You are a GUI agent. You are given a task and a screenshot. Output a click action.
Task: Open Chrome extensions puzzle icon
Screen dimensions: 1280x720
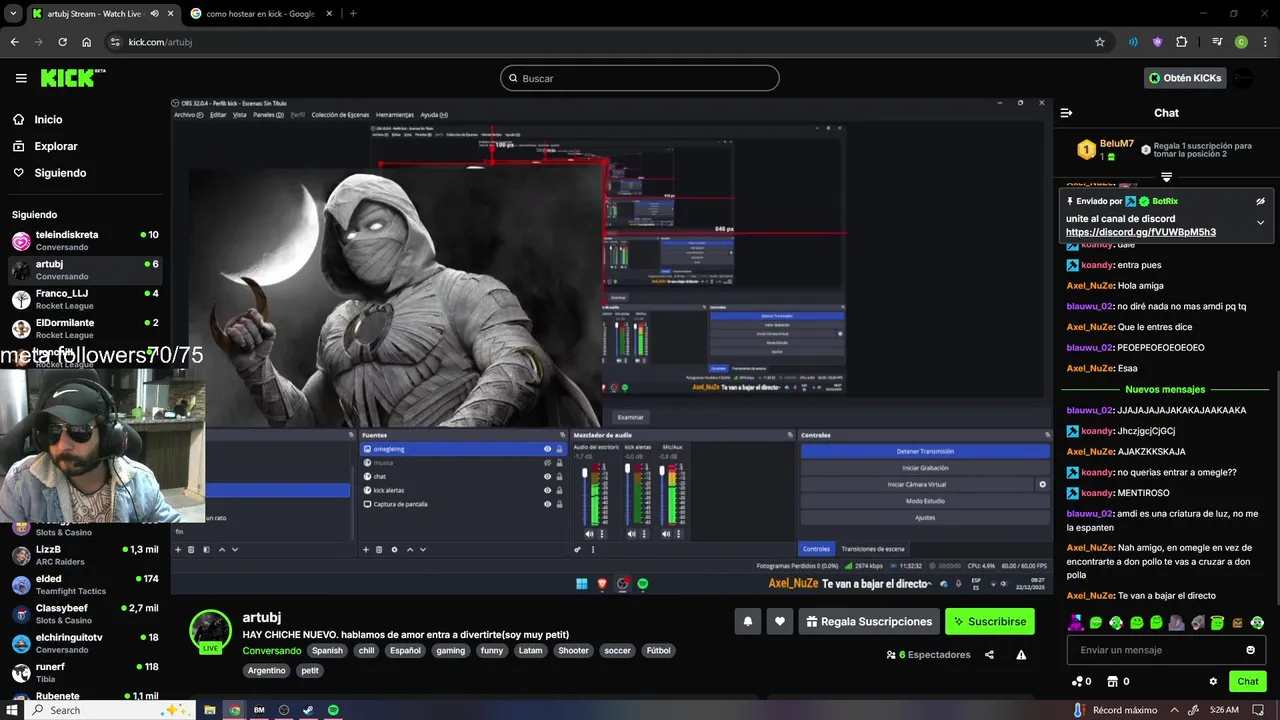pos(1182,42)
